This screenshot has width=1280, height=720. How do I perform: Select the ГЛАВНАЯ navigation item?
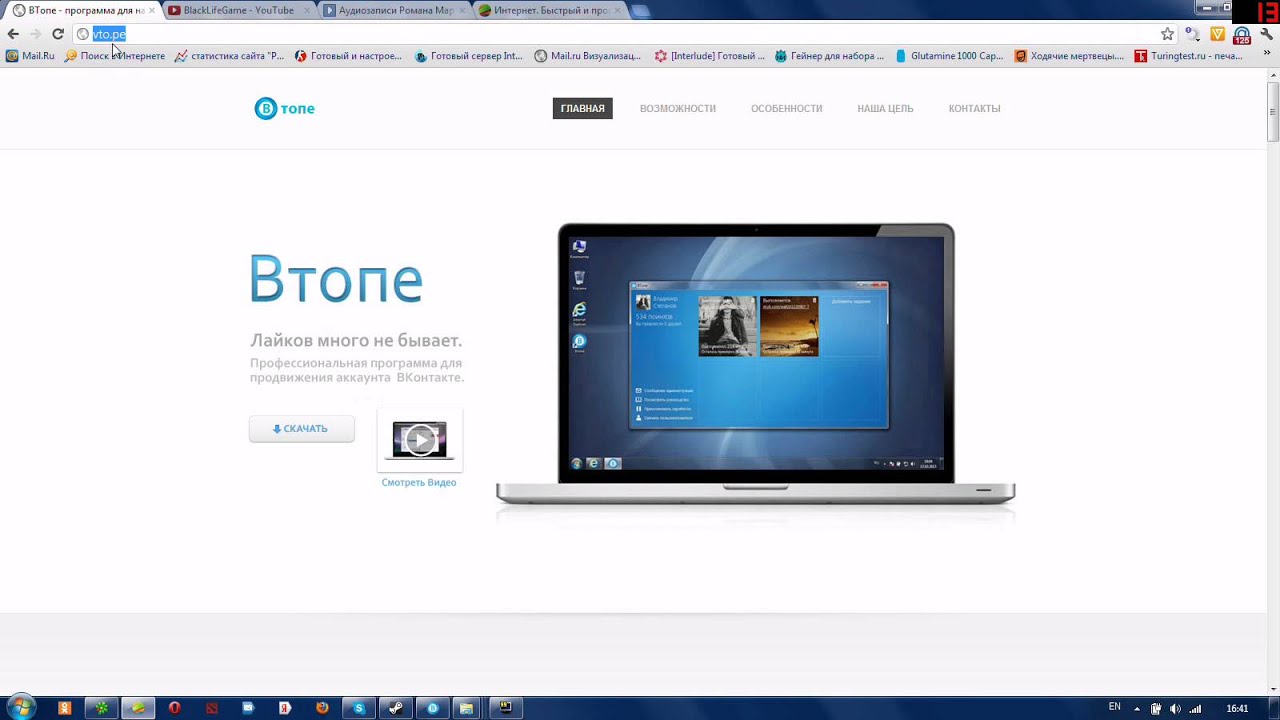pos(582,108)
